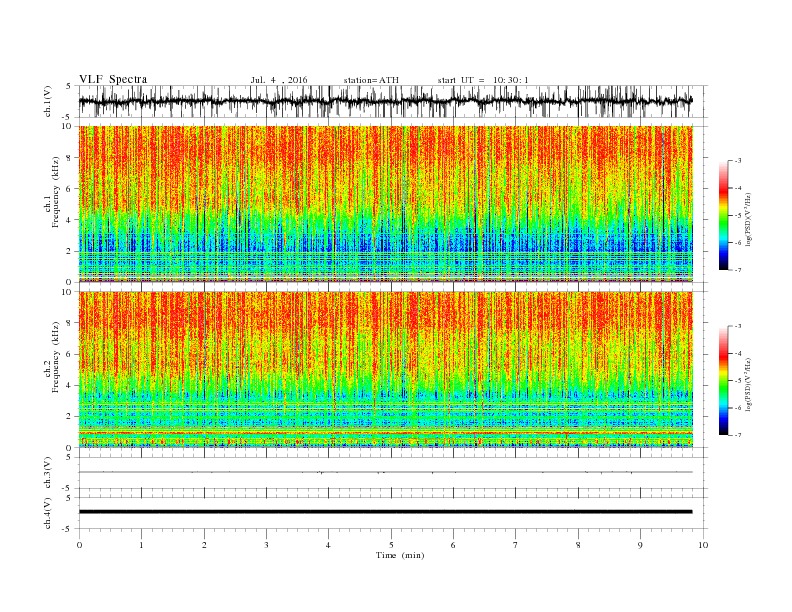The height and width of the screenshot is (612, 792).
Task: Click the bottom time axis tick label "0"
Action: click(x=79, y=545)
